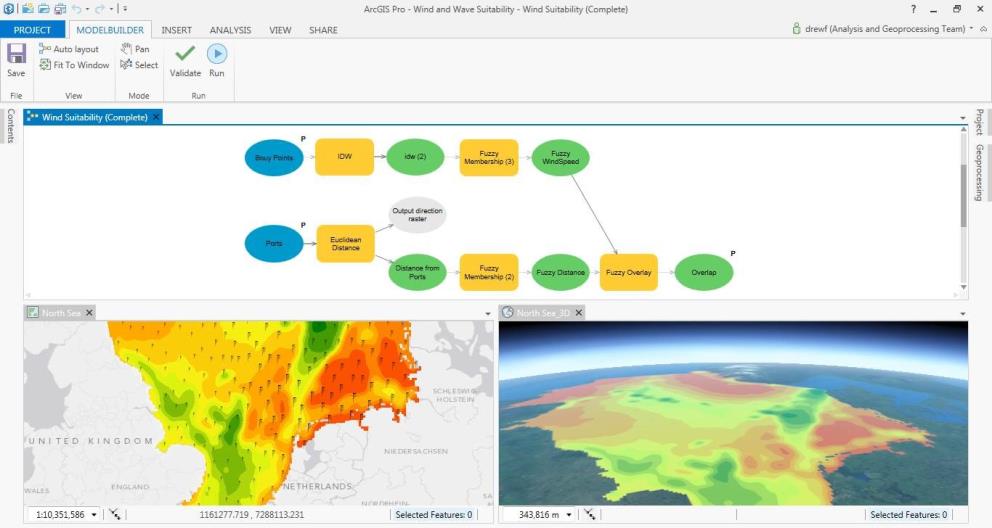This screenshot has height=528, width=992.
Task: Click the help question mark icon
Action: click(x=913, y=9)
